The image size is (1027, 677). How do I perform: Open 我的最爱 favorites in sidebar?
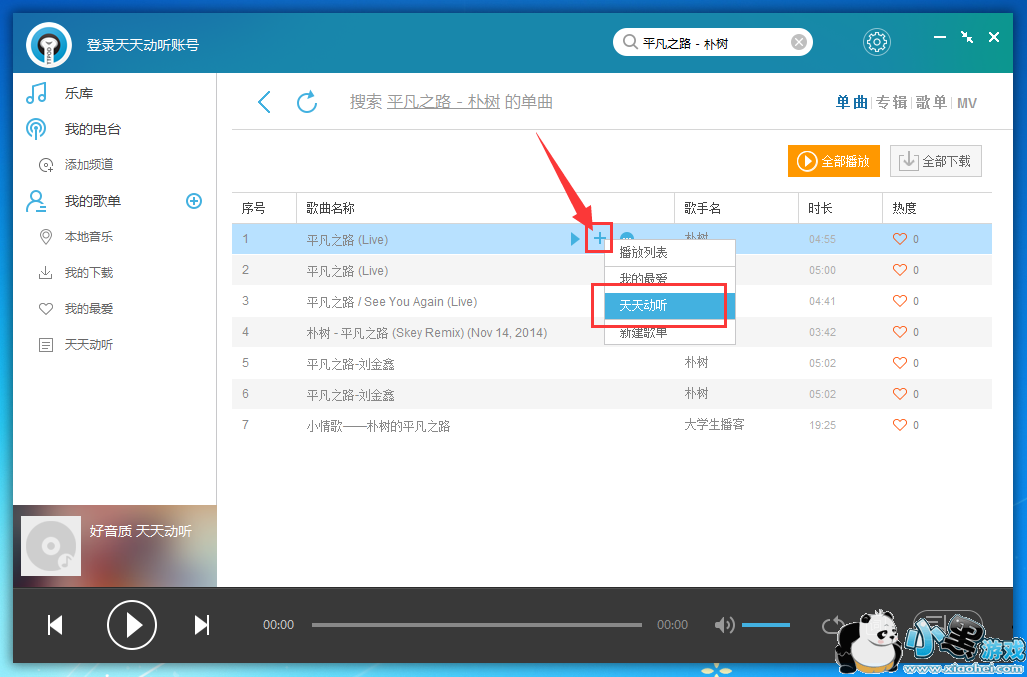89,309
